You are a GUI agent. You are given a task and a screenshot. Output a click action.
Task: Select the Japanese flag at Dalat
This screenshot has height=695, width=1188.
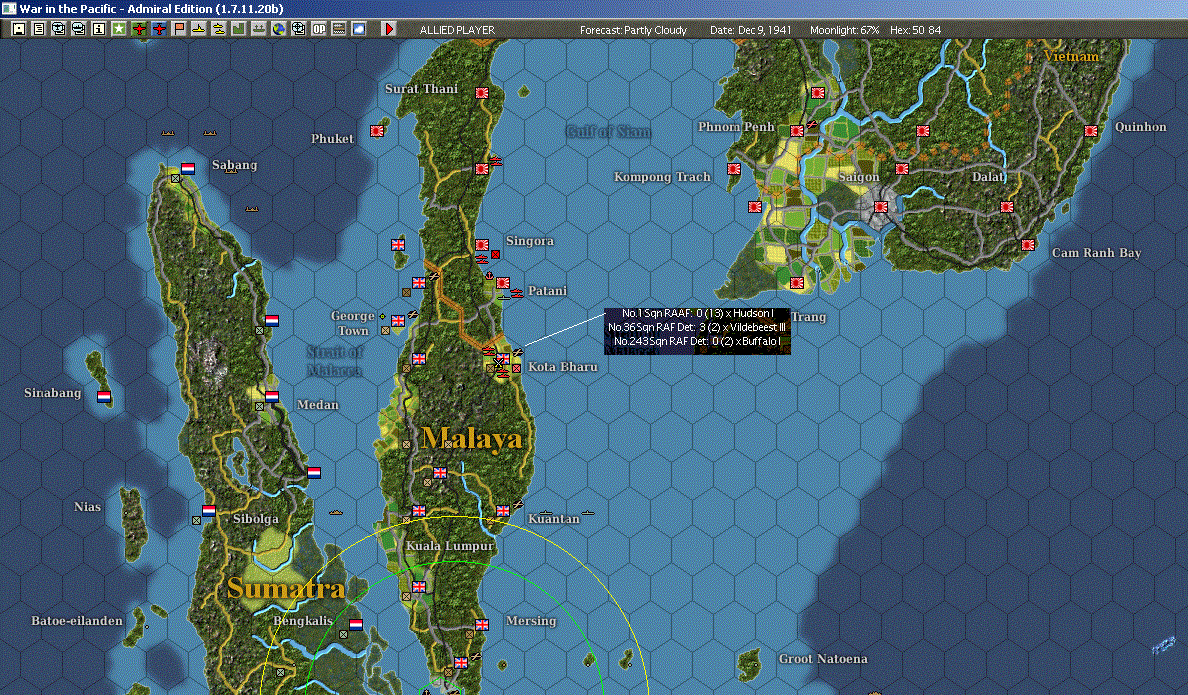pos(1007,207)
